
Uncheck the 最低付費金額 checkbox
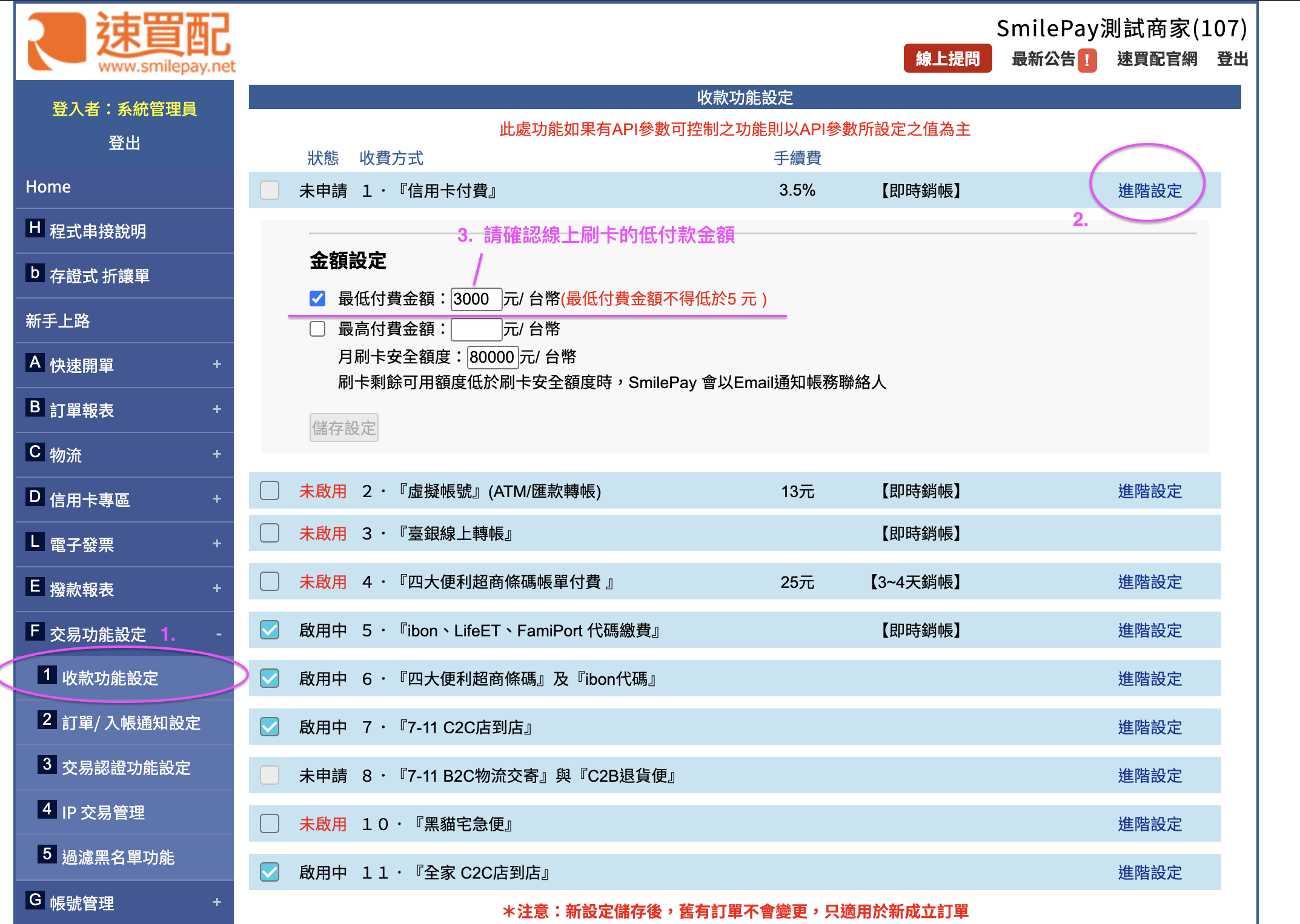pyautogui.click(x=317, y=299)
